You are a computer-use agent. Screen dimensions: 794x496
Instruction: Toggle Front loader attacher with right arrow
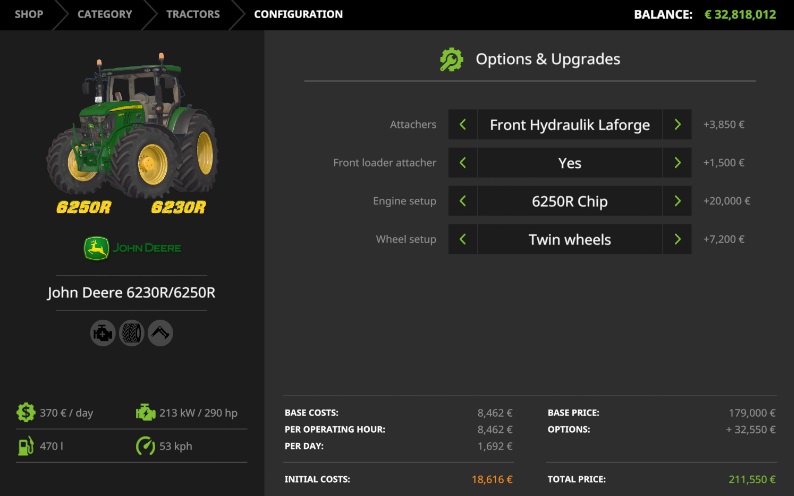tap(677, 163)
